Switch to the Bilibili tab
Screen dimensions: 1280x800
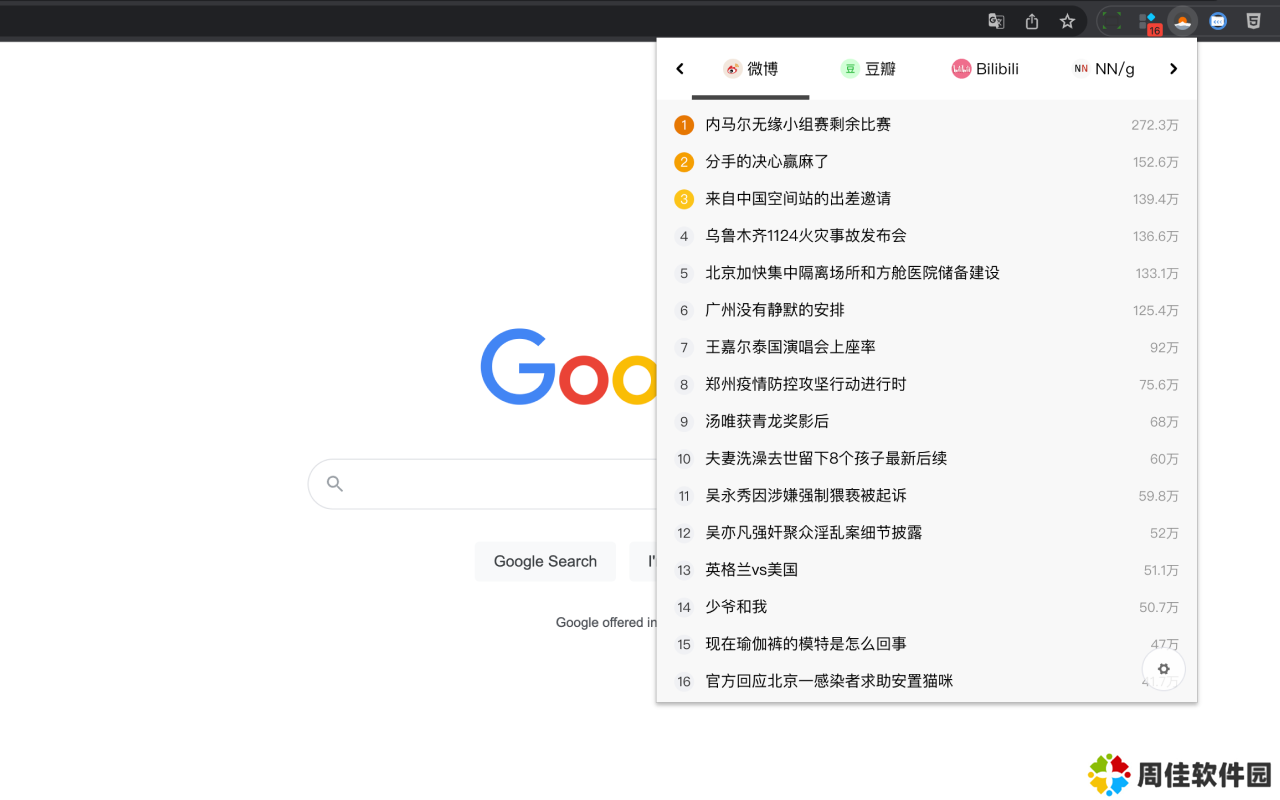[x=985, y=69]
